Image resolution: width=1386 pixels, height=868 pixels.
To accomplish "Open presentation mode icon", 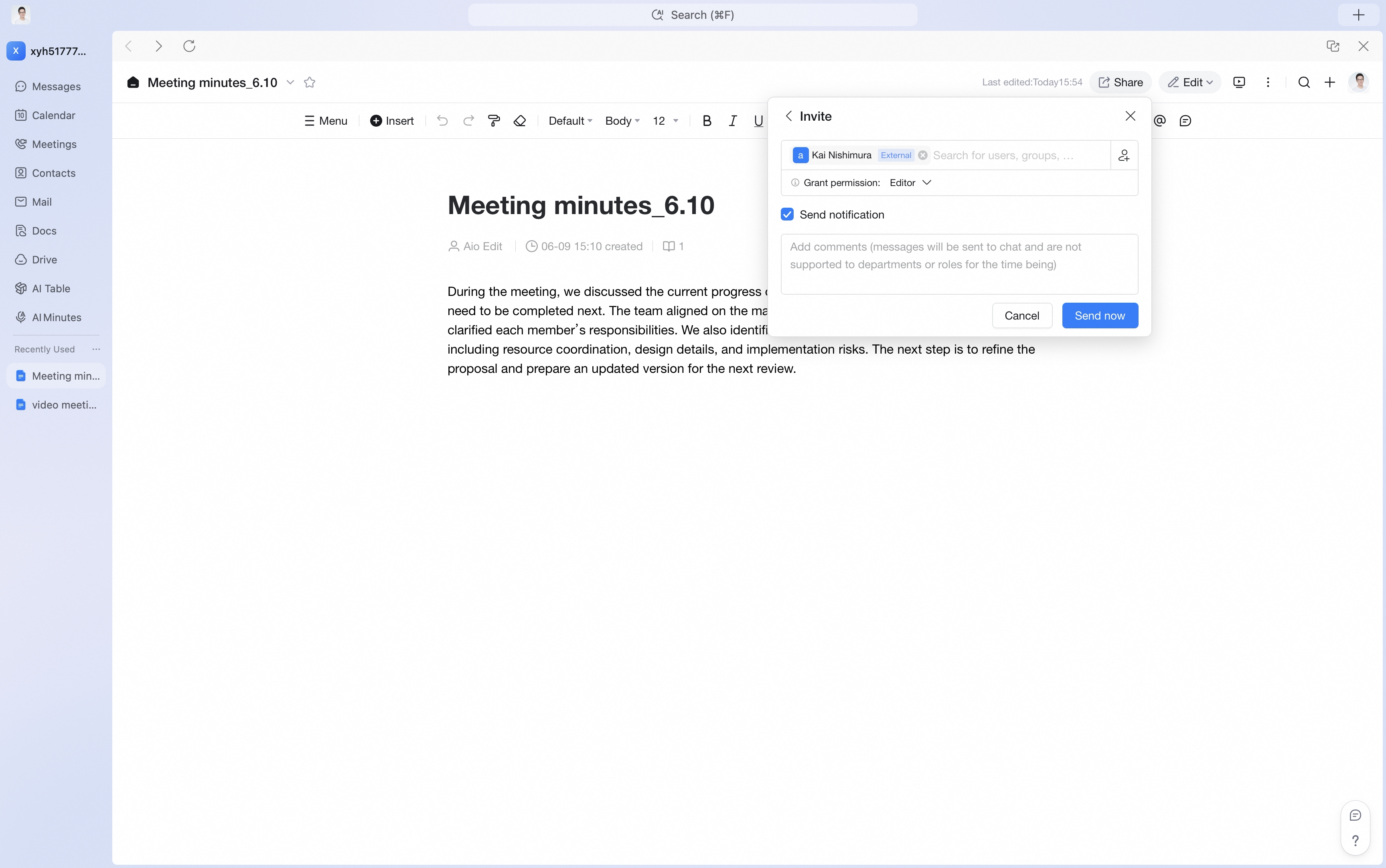I will click(1239, 82).
